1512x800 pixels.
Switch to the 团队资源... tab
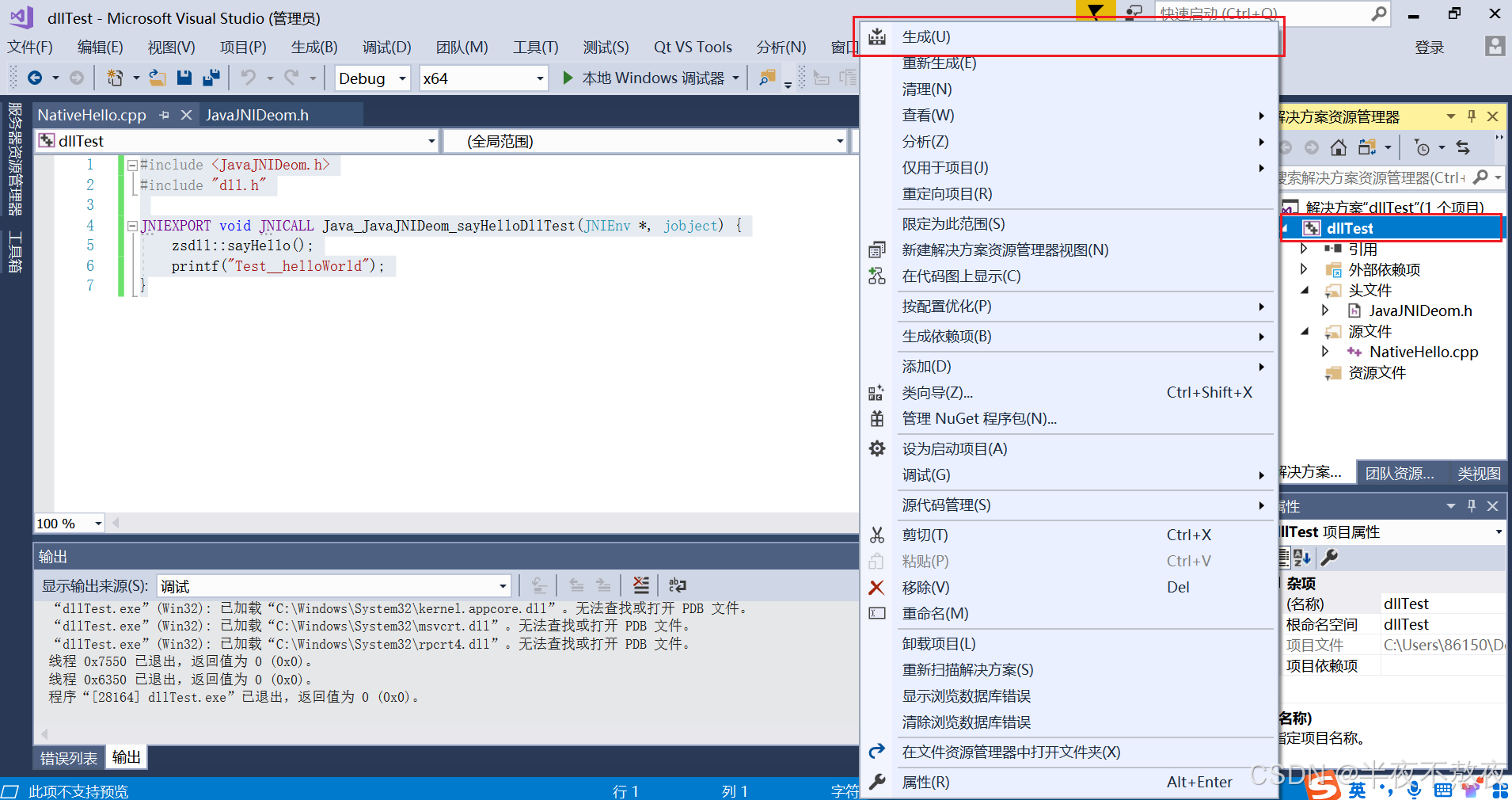1400,473
